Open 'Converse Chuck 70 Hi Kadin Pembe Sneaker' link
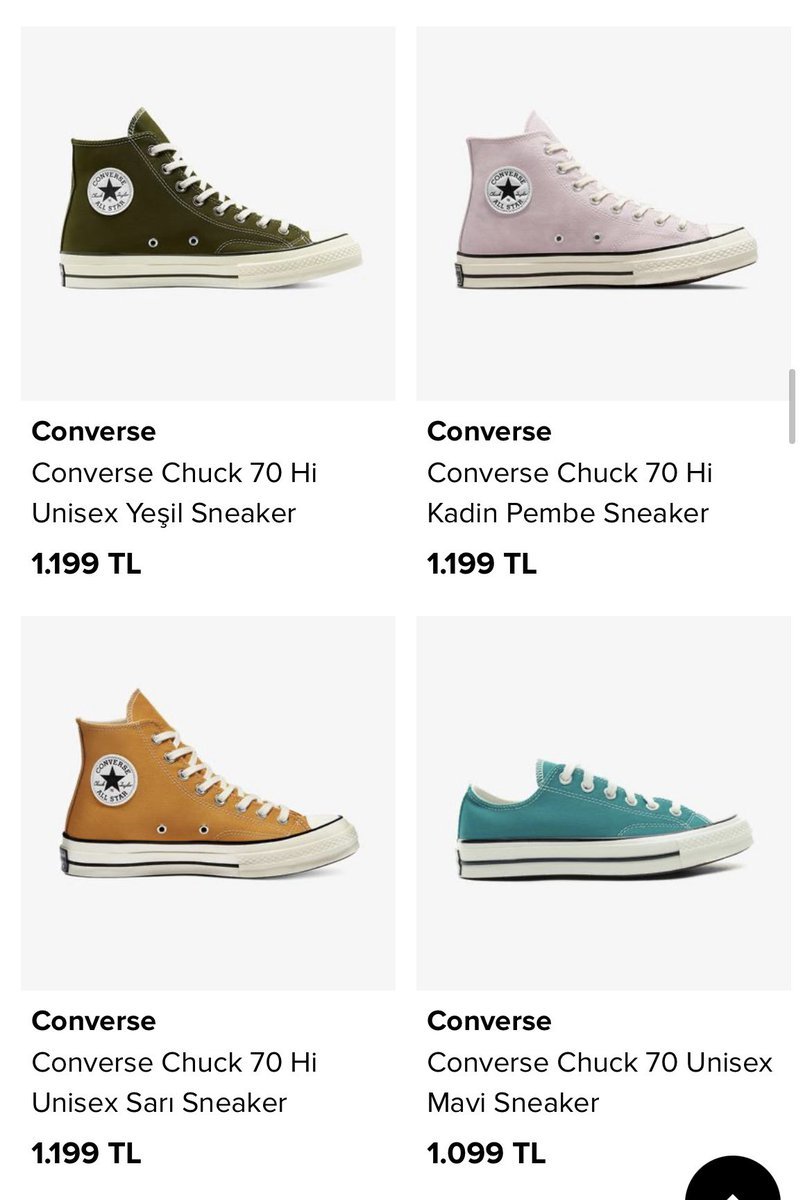 pyautogui.click(x=569, y=493)
